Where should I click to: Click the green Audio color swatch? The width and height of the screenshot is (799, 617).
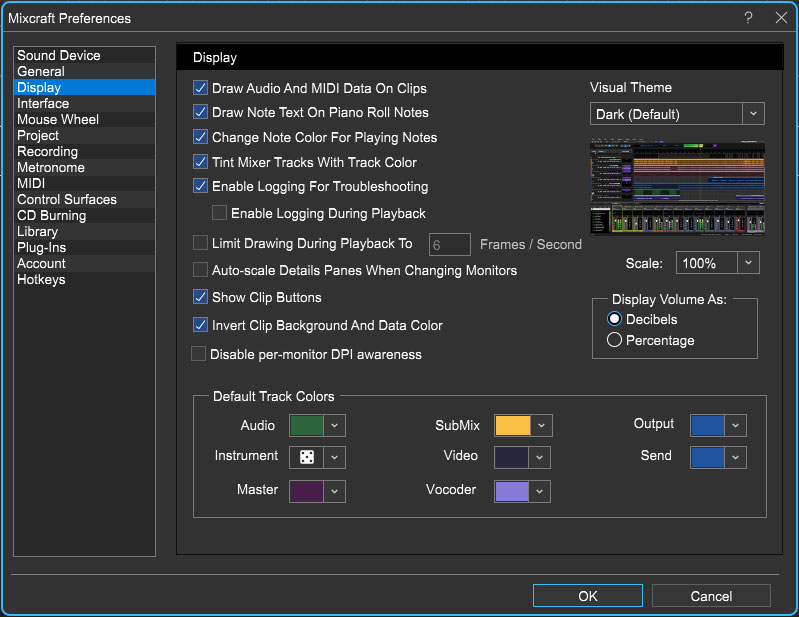(307, 425)
